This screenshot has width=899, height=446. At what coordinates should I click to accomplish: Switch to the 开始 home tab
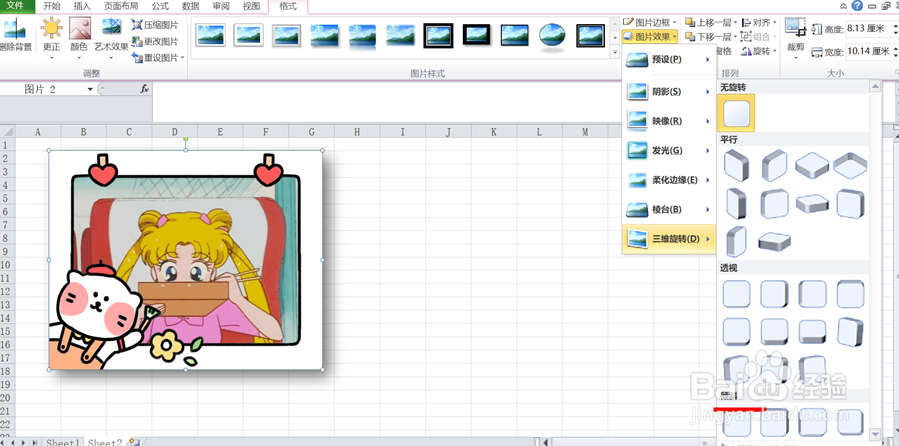tap(52, 6)
